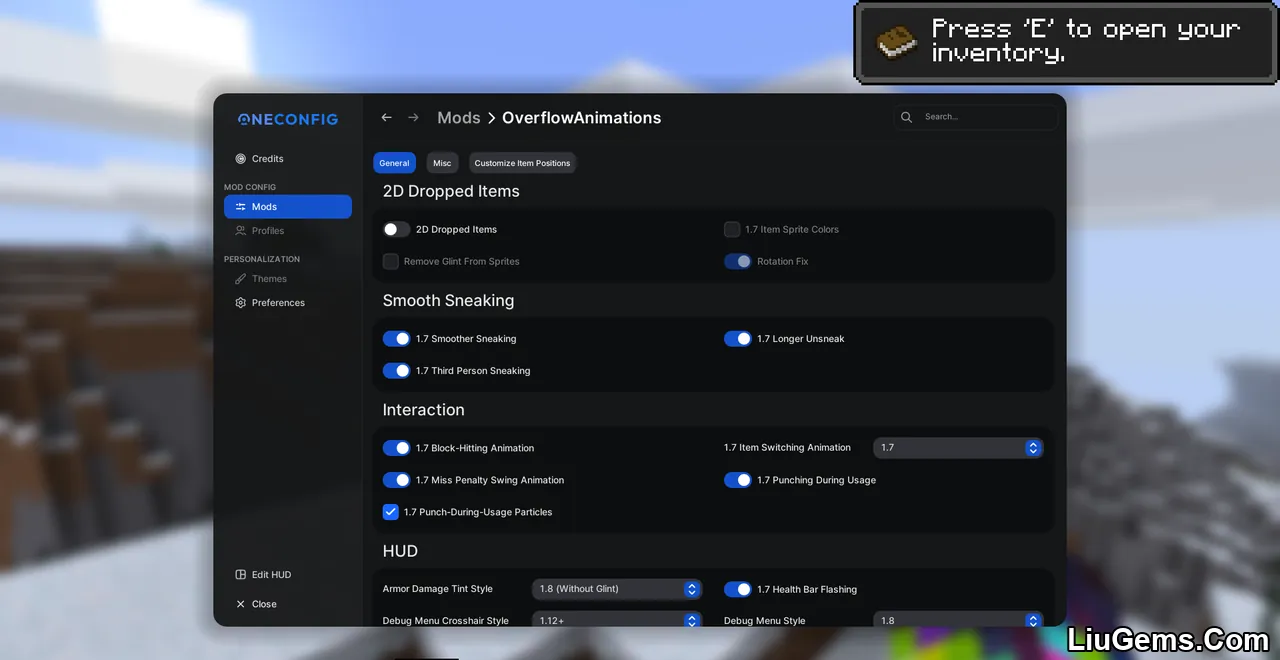Open the Preferences sidebar item

288,303
